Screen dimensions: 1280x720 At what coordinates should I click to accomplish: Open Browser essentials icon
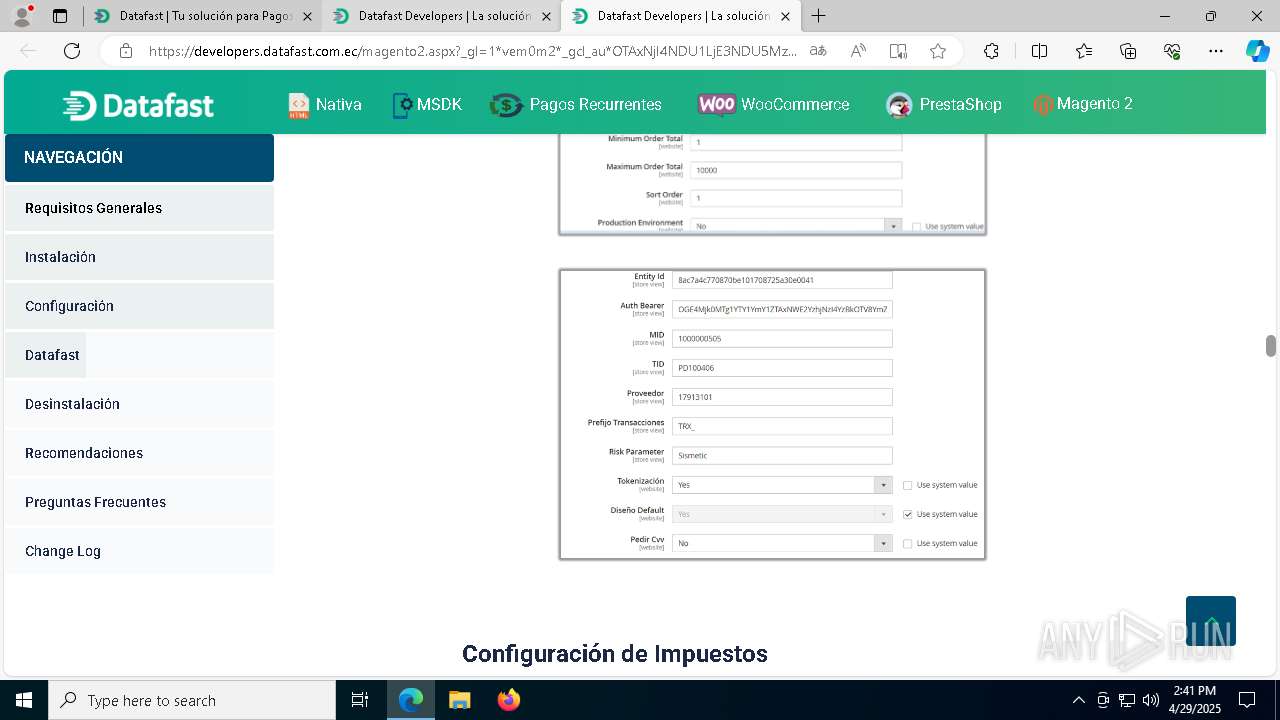[1172, 51]
